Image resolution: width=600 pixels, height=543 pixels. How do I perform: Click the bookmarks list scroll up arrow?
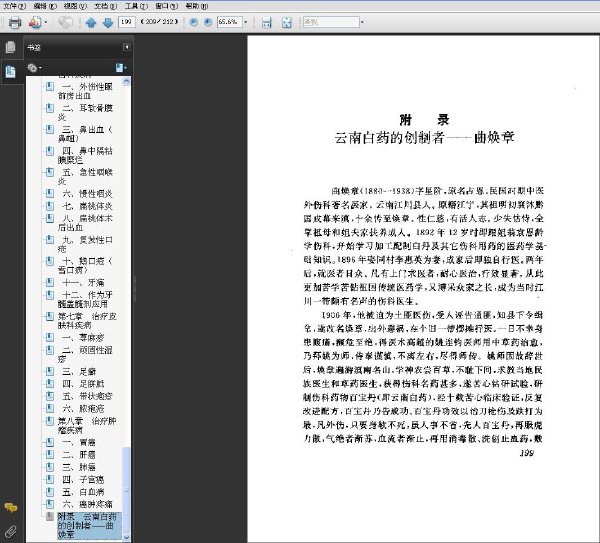click(126, 81)
